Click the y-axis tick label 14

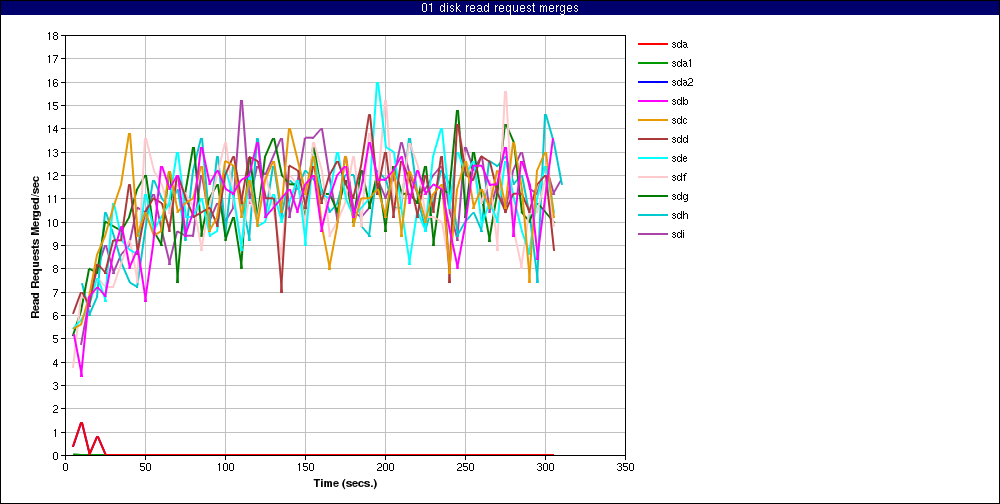pyautogui.click(x=54, y=129)
